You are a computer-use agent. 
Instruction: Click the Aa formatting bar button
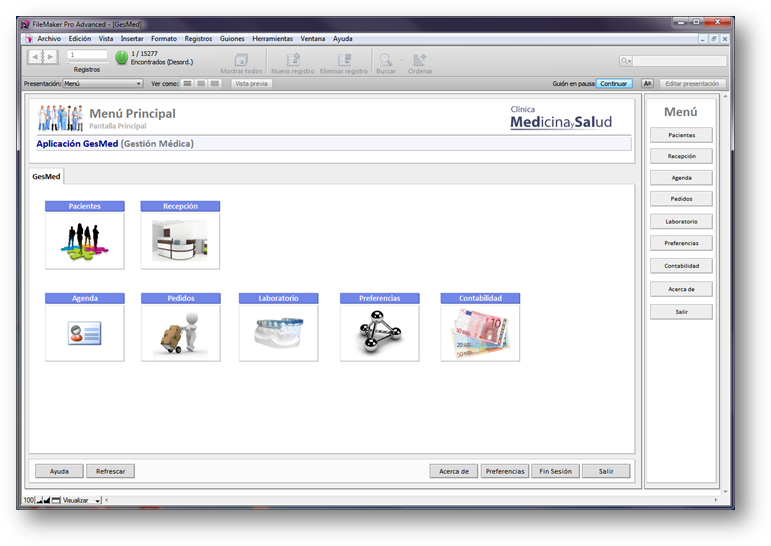point(648,84)
